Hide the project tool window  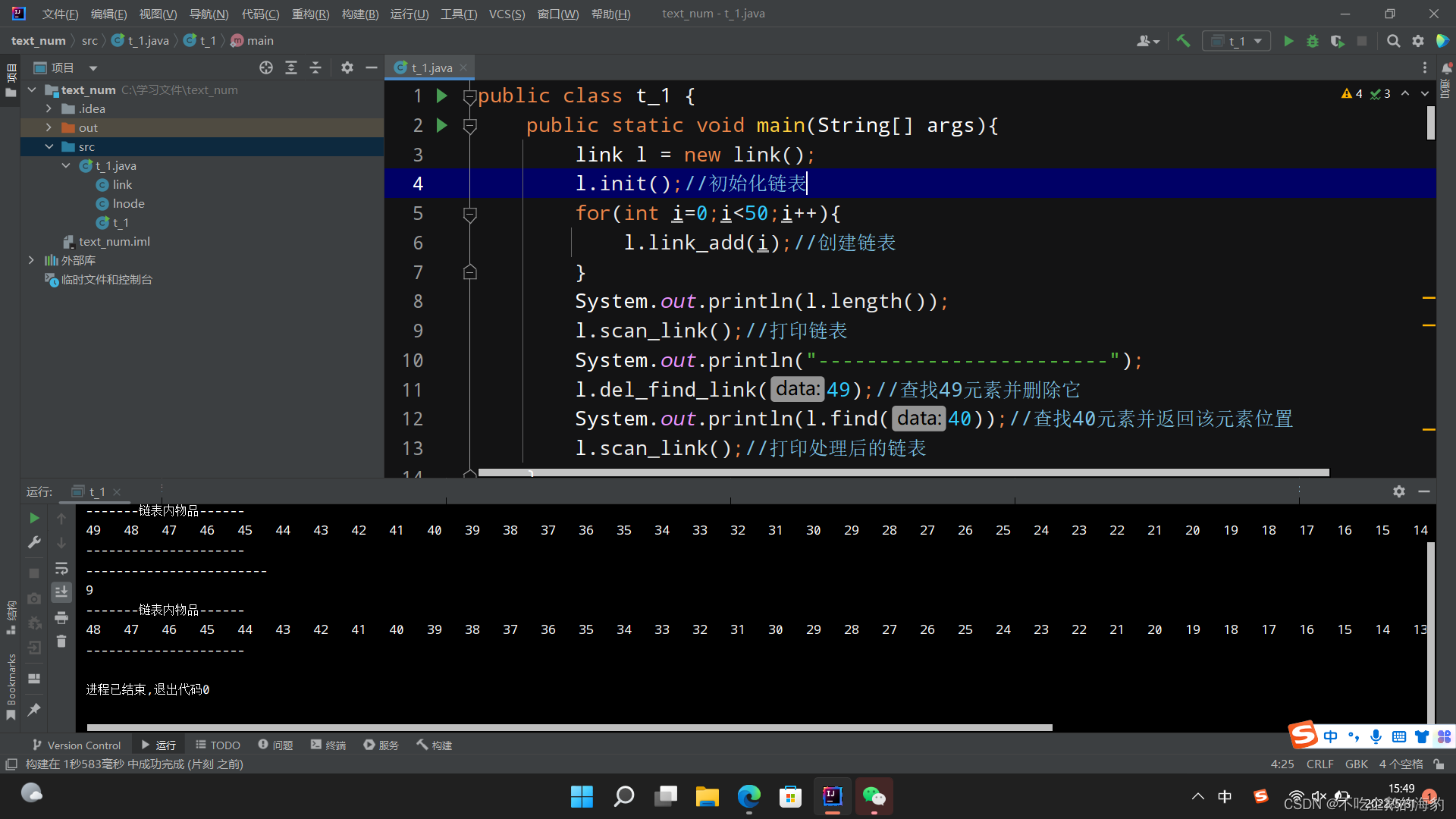click(x=372, y=67)
